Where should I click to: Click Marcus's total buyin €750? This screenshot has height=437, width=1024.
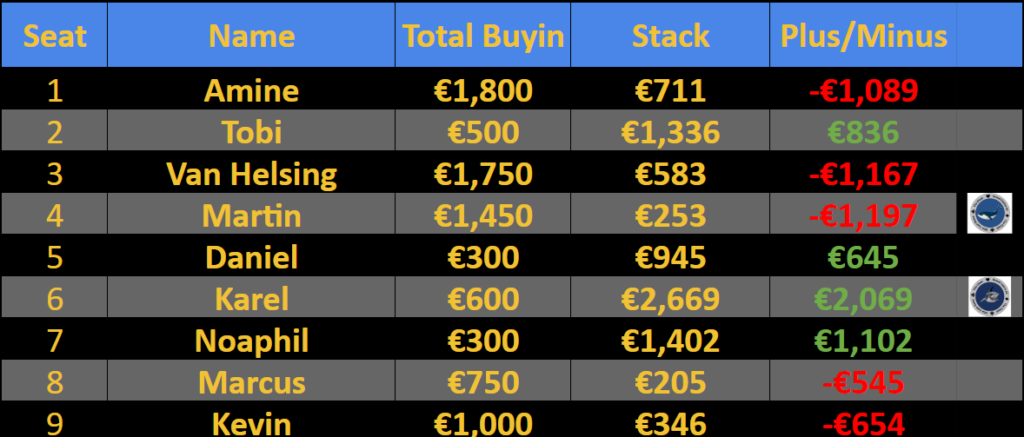tap(483, 382)
